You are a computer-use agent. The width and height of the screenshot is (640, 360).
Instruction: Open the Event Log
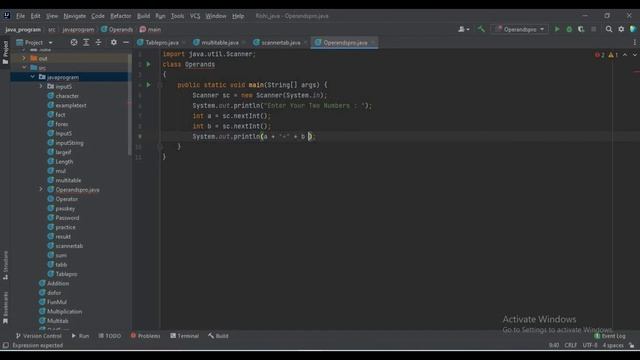(x=610, y=336)
